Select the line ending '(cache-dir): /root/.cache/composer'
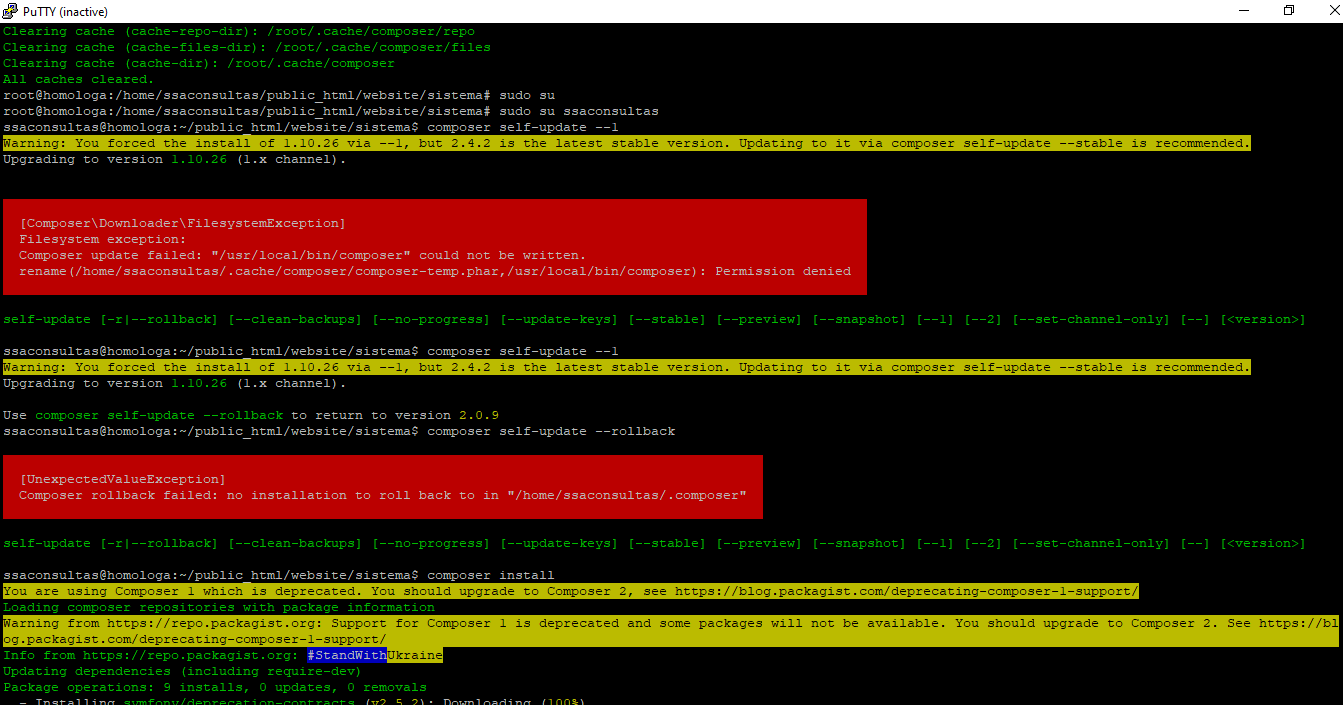 199,63
